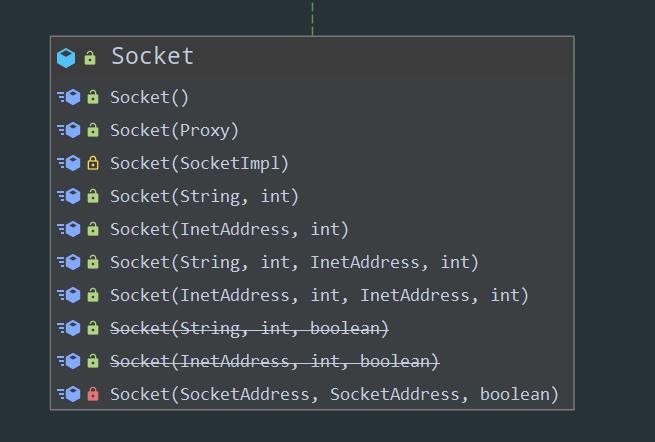Click the blue class icon beside Socket title
The height and width of the screenshot is (442, 655).
click(x=66, y=58)
